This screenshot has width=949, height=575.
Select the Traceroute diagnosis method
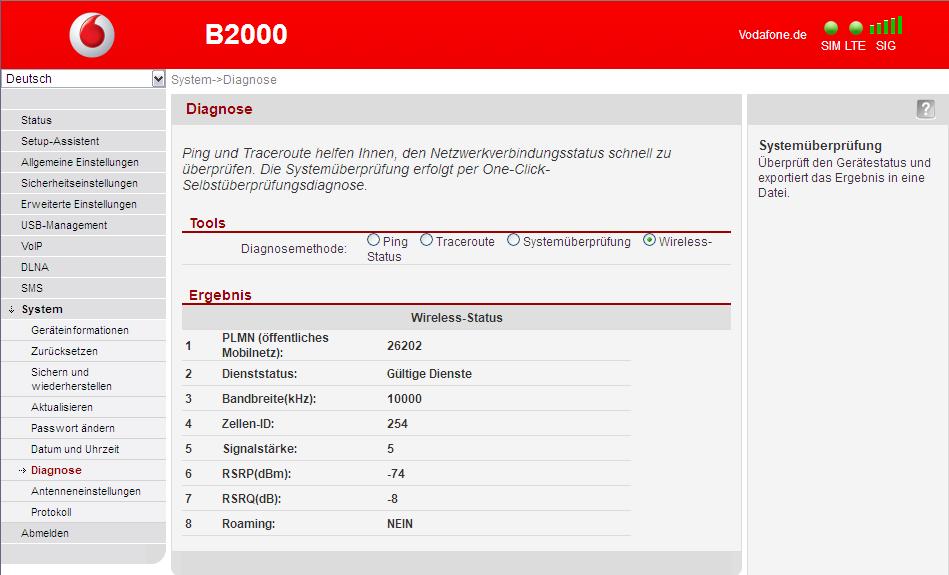click(426, 240)
